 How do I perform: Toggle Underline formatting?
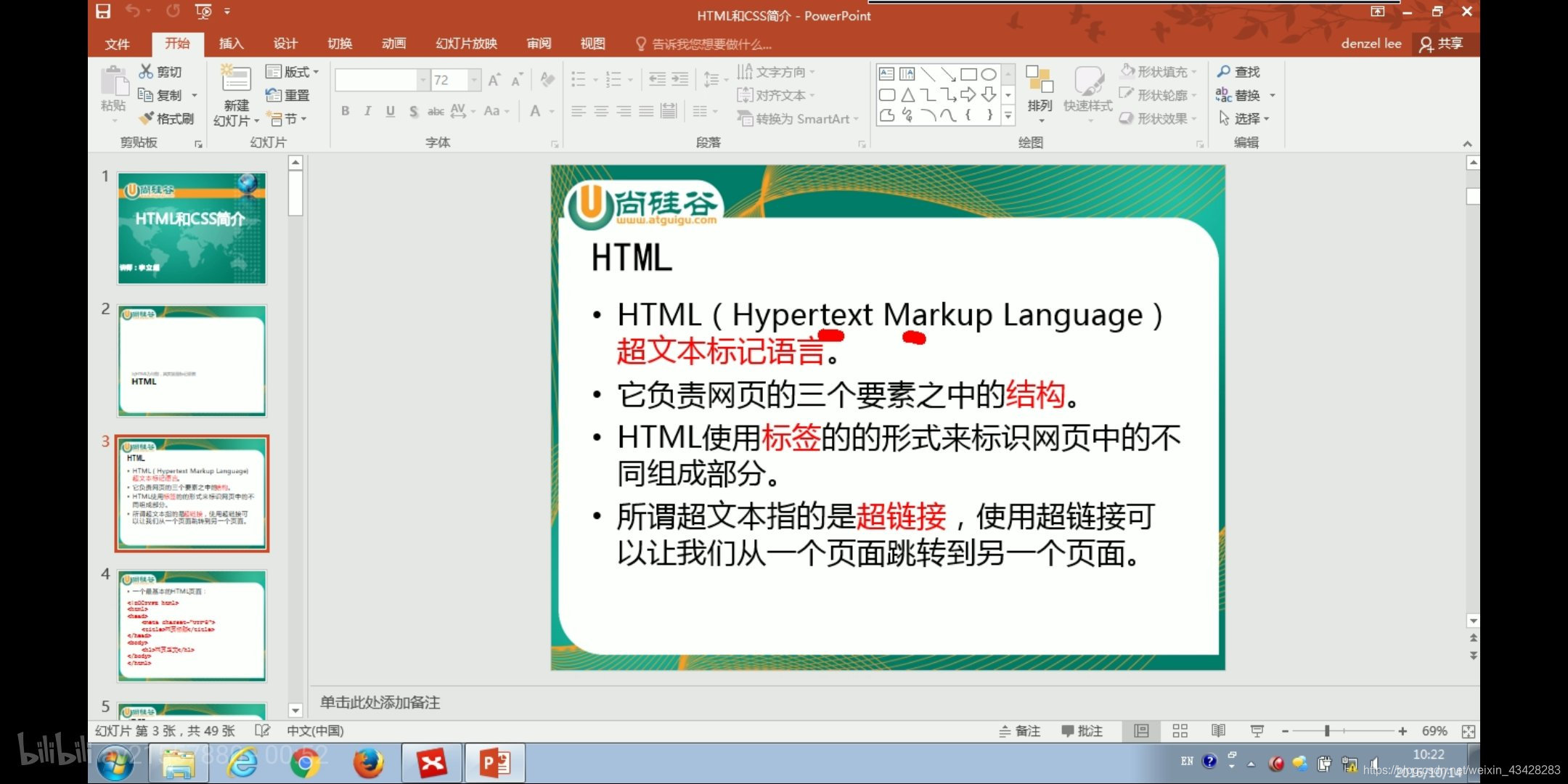click(x=391, y=111)
